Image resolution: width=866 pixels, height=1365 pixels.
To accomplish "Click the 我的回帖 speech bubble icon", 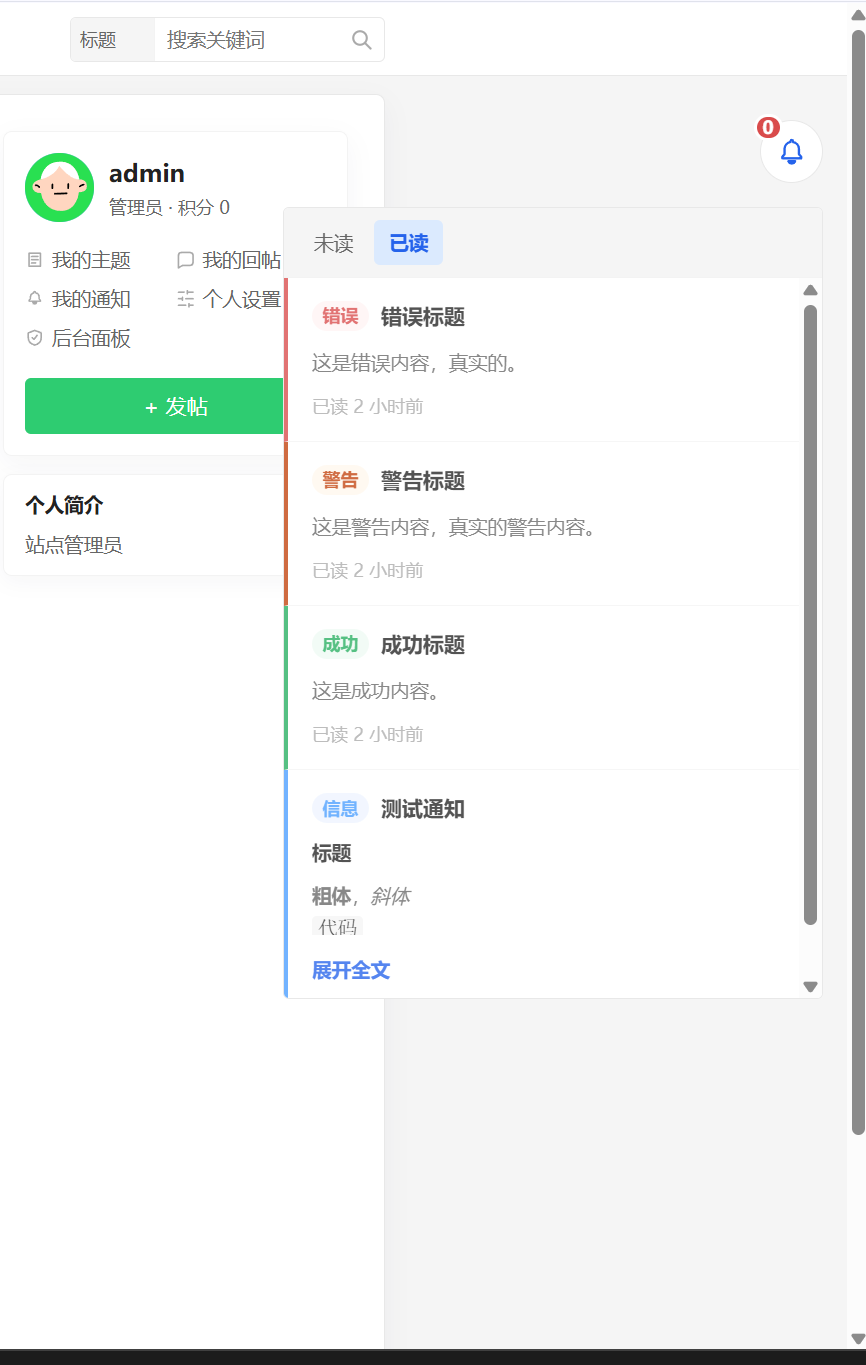I will 185,260.
